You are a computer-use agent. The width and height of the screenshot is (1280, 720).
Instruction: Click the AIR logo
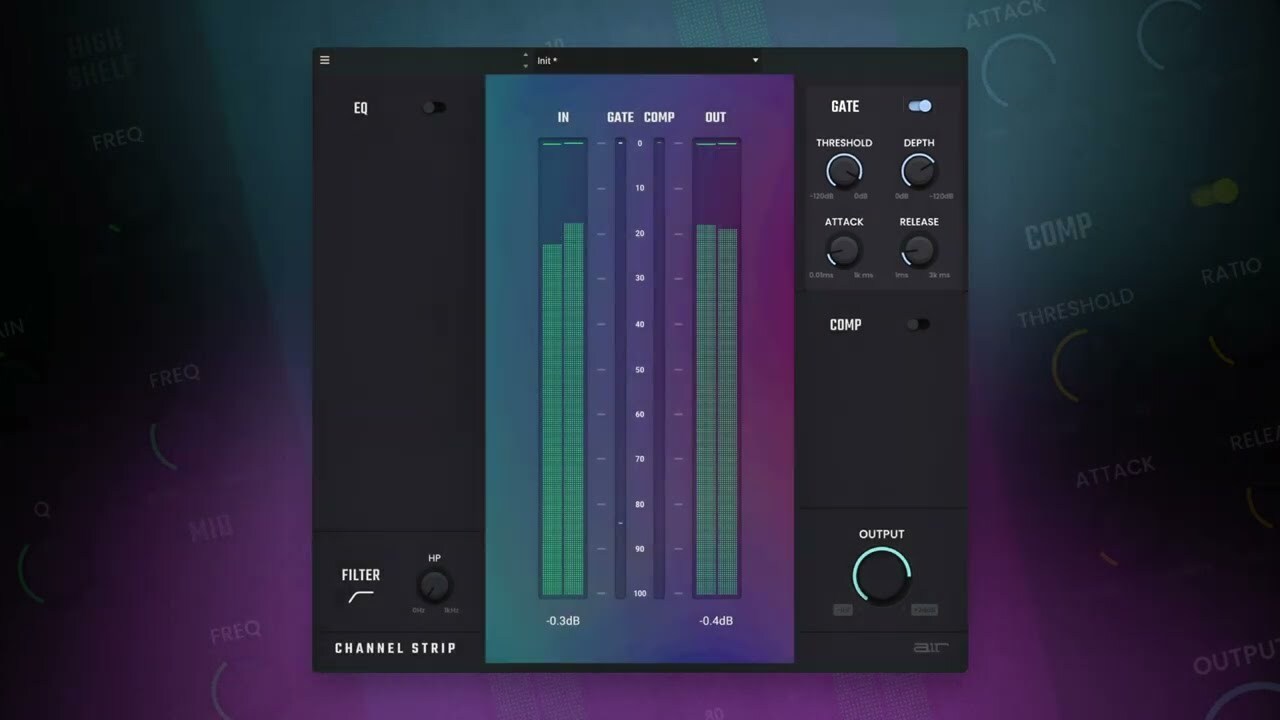(930, 648)
